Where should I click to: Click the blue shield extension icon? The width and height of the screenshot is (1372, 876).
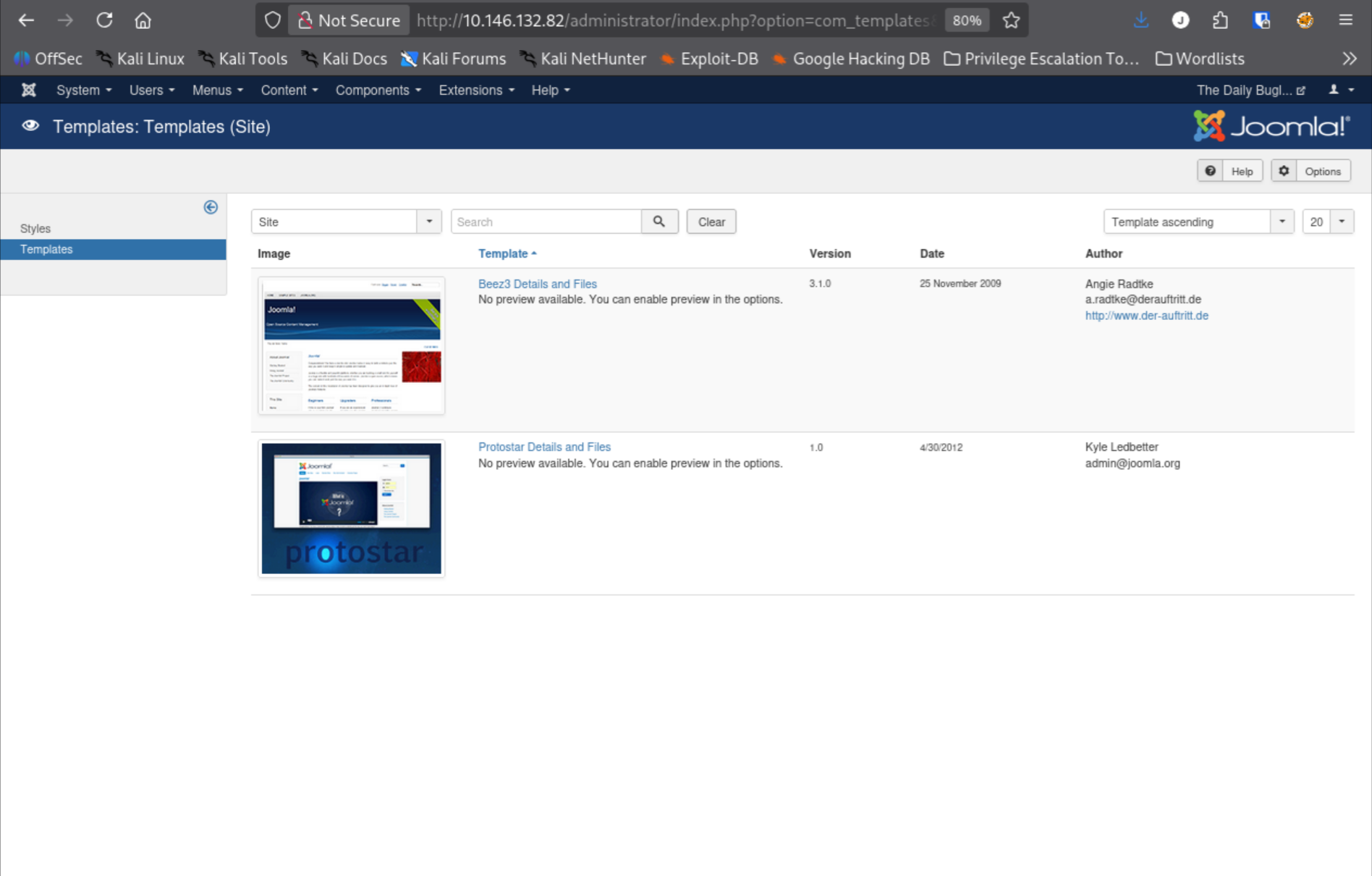coord(1262,20)
